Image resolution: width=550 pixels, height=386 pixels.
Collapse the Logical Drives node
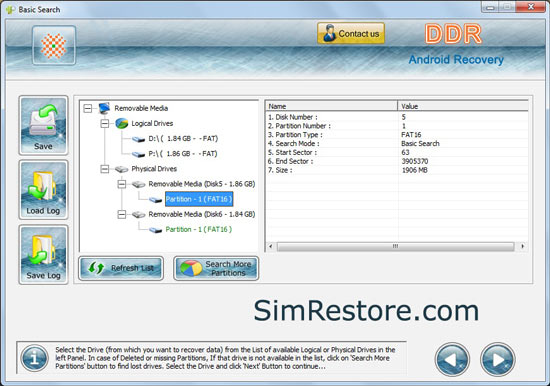[x=105, y=124]
